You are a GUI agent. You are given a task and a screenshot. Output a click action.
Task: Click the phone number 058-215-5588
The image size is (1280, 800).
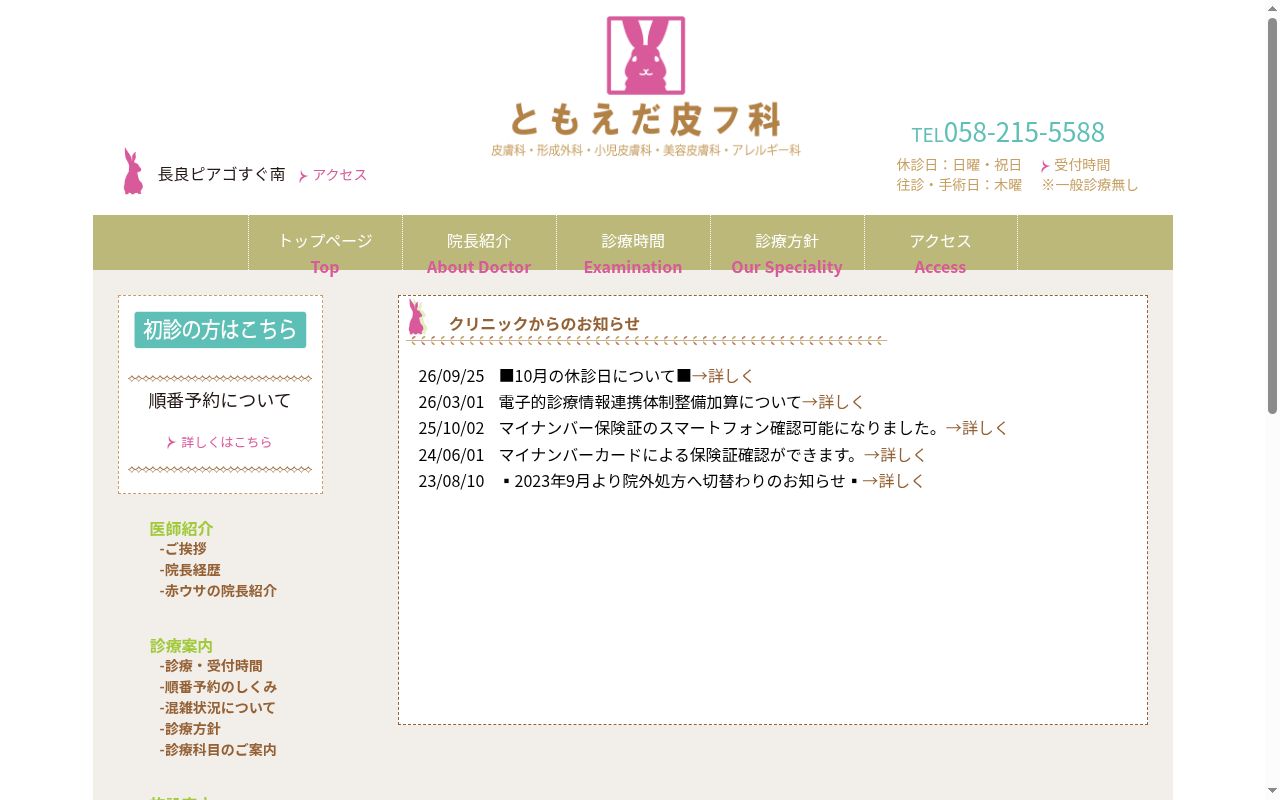(x=1024, y=132)
